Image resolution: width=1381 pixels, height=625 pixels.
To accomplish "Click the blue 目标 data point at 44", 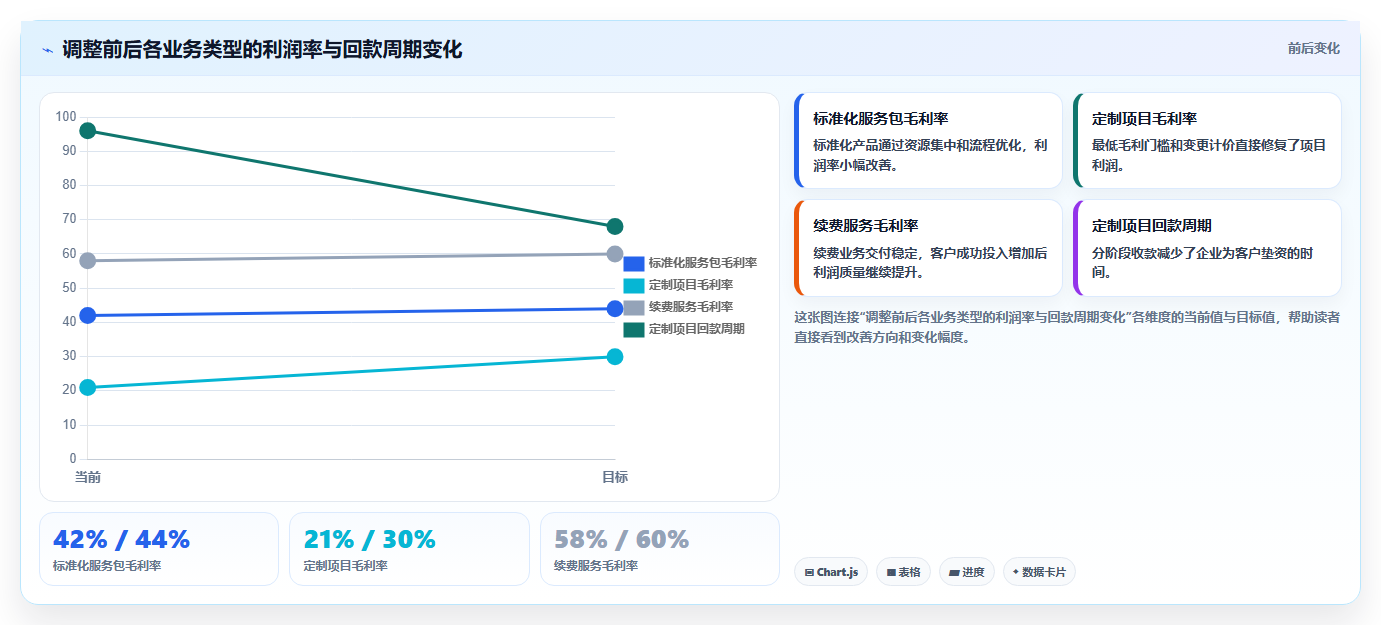I will 615,309.
